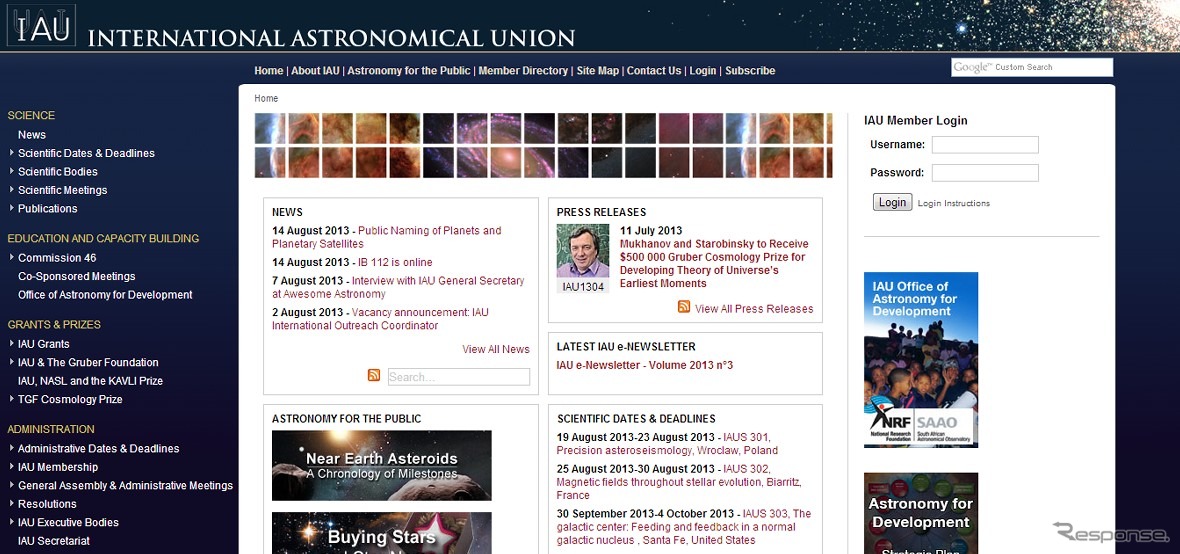Open Vacancy announcement Outreach Coordinator link
The image size is (1180, 554).
click(x=381, y=319)
